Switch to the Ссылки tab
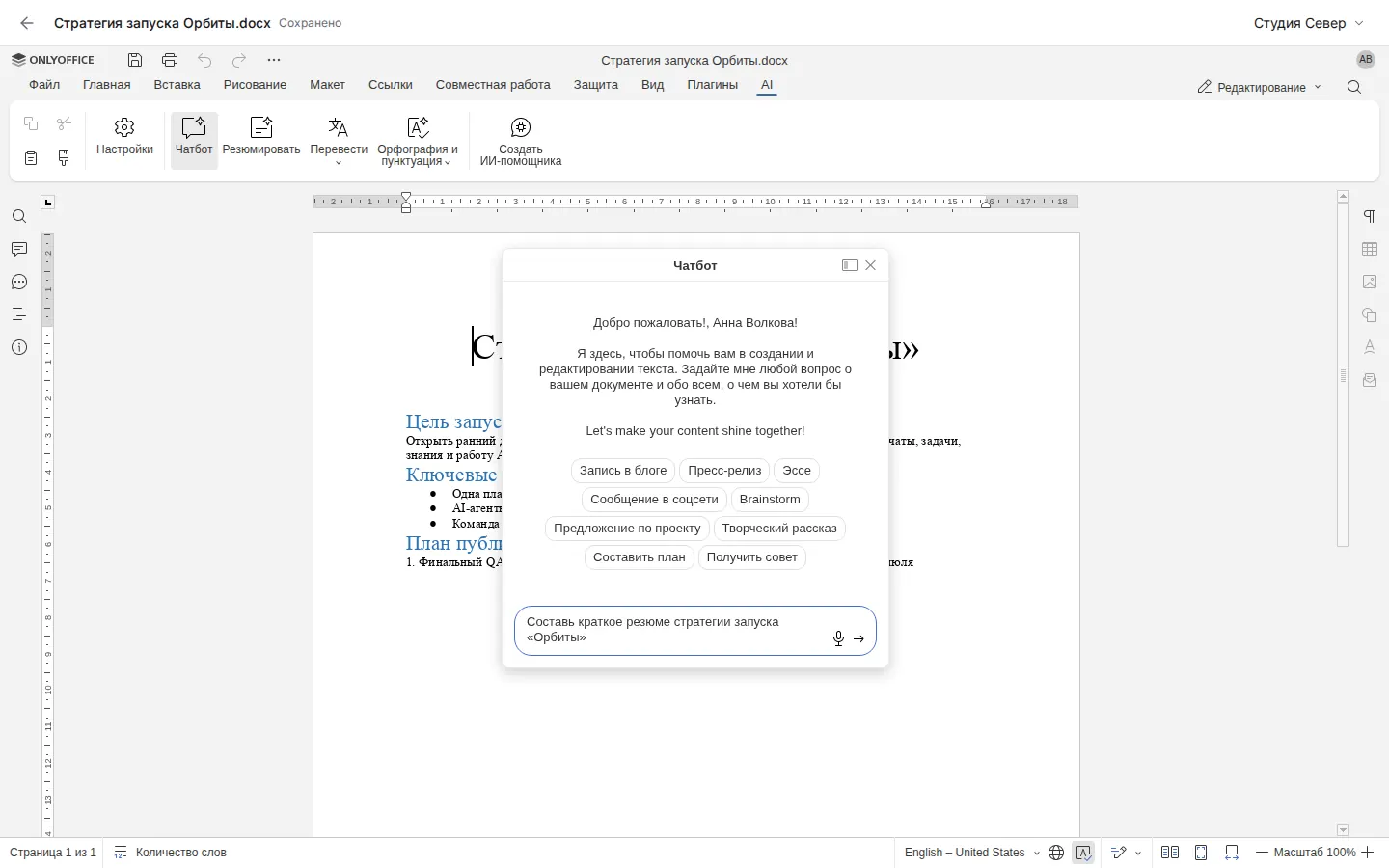This screenshot has width=1389, height=868. tap(391, 85)
